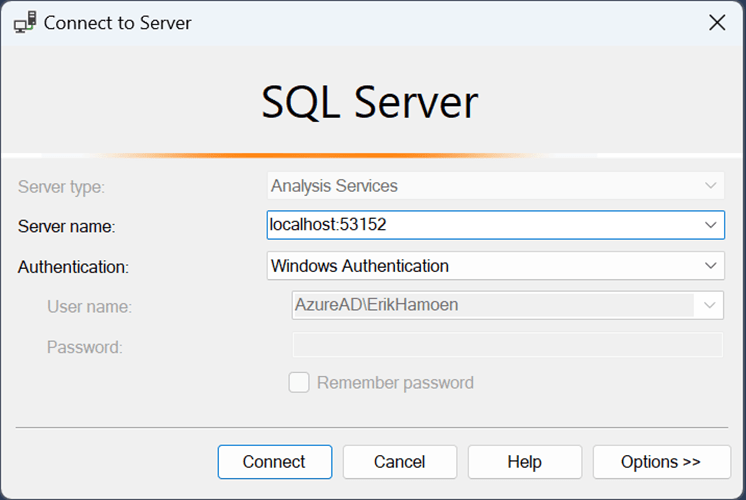Open Help for this dialog
The height and width of the screenshot is (500, 746).
tap(524, 462)
